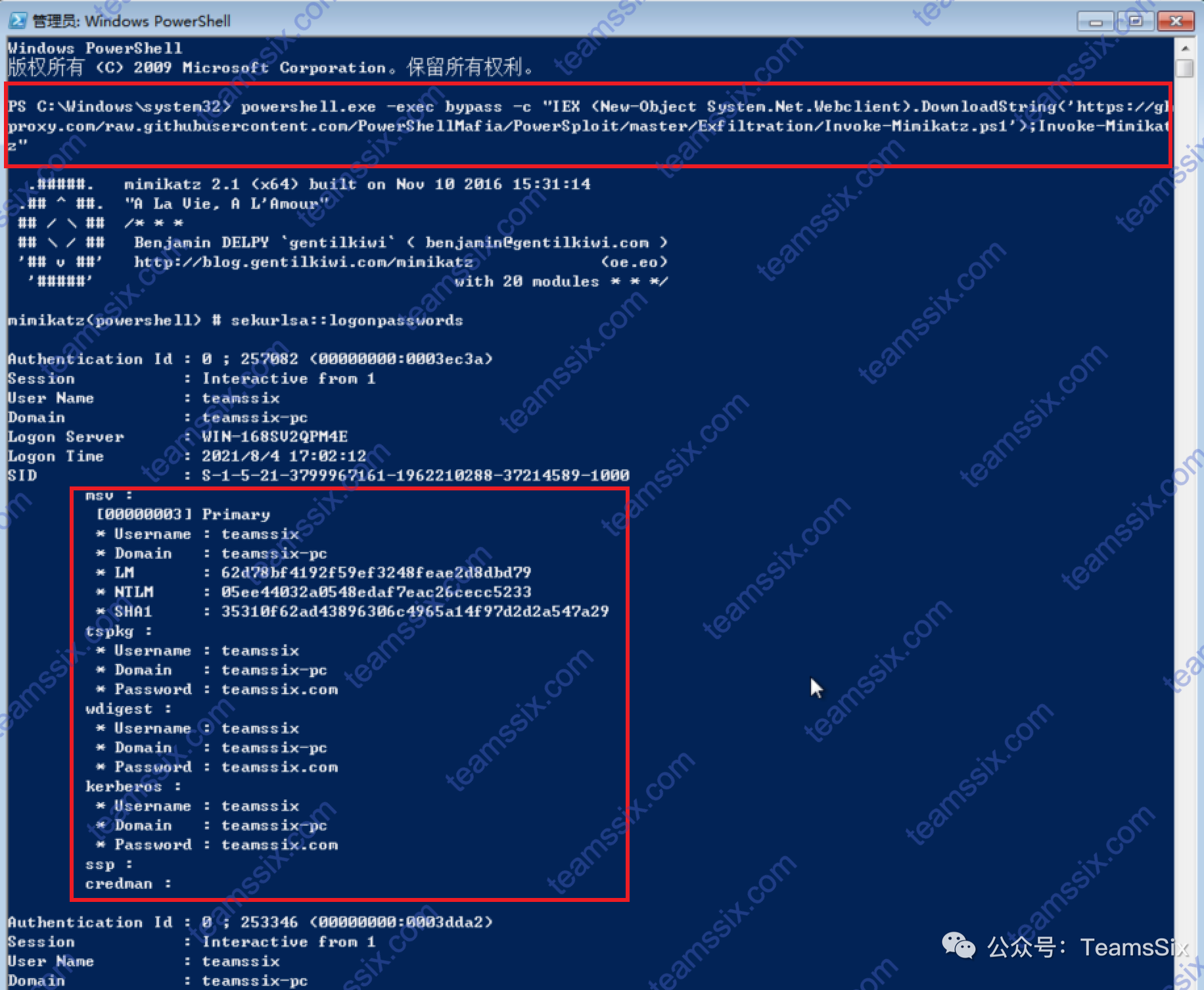1204x990 pixels.
Task: Click the vertical scrollbar thumb
Action: [1184, 68]
